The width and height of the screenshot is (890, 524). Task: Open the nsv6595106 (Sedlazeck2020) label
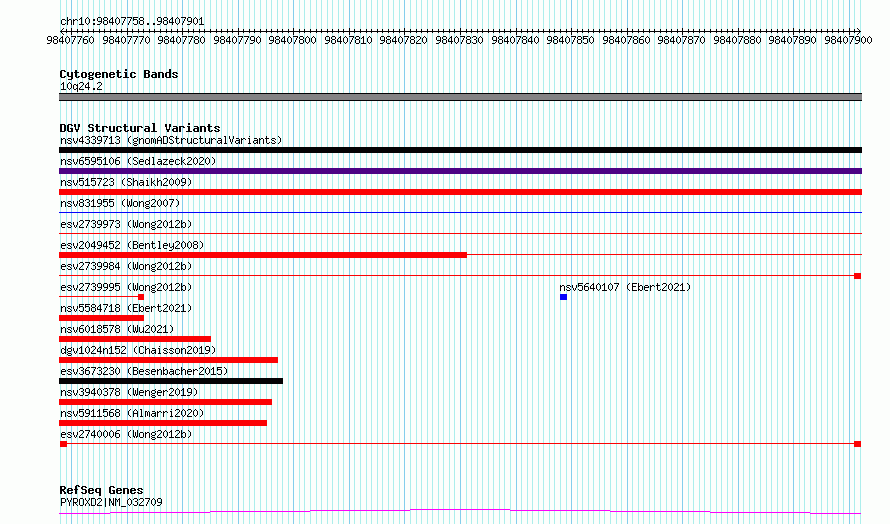pos(138,161)
